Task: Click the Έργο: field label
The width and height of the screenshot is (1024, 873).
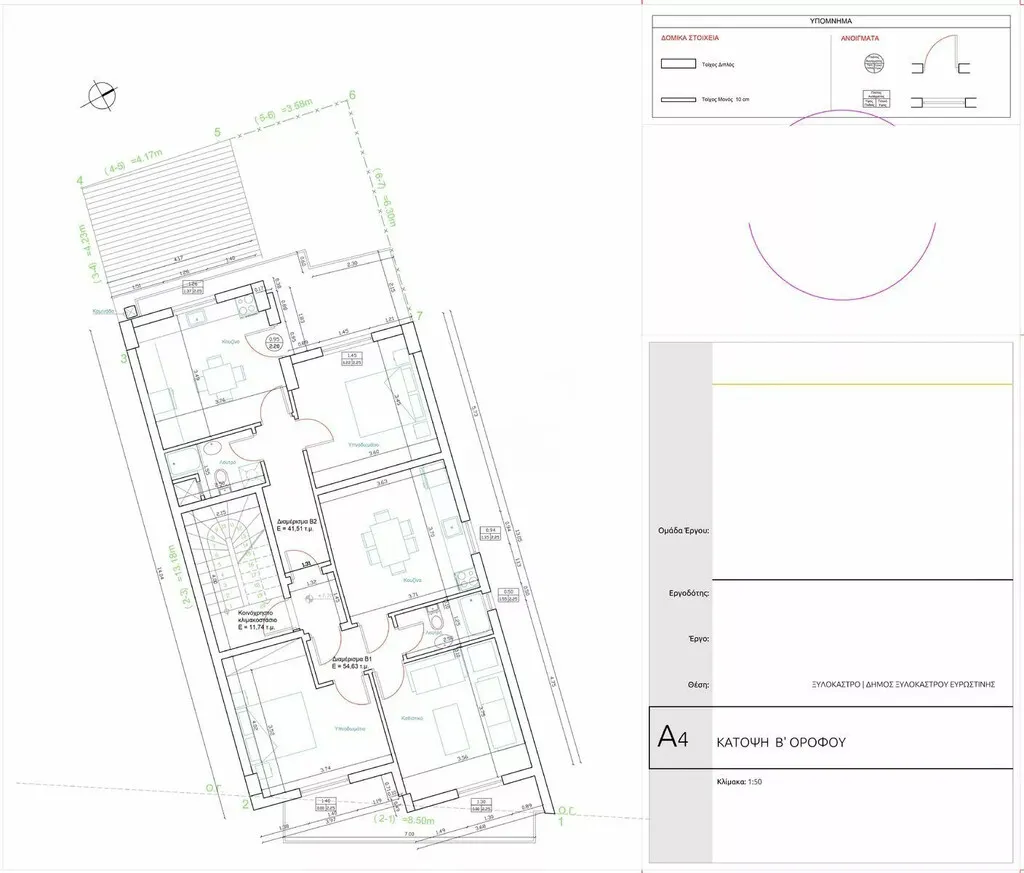Action: [698, 639]
